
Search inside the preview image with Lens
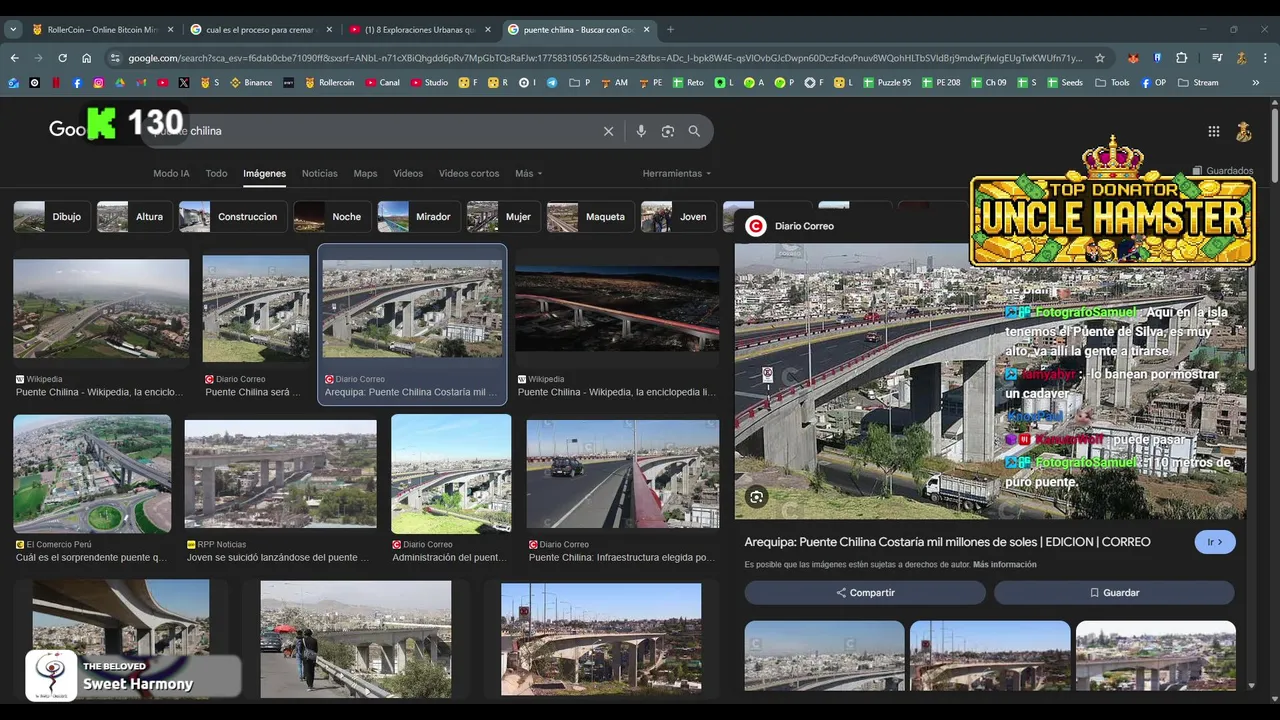(x=756, y=497)
